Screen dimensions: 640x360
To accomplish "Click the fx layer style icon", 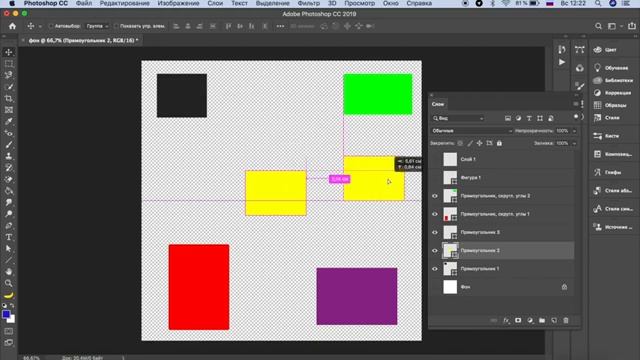I will [x=506, y=320].
